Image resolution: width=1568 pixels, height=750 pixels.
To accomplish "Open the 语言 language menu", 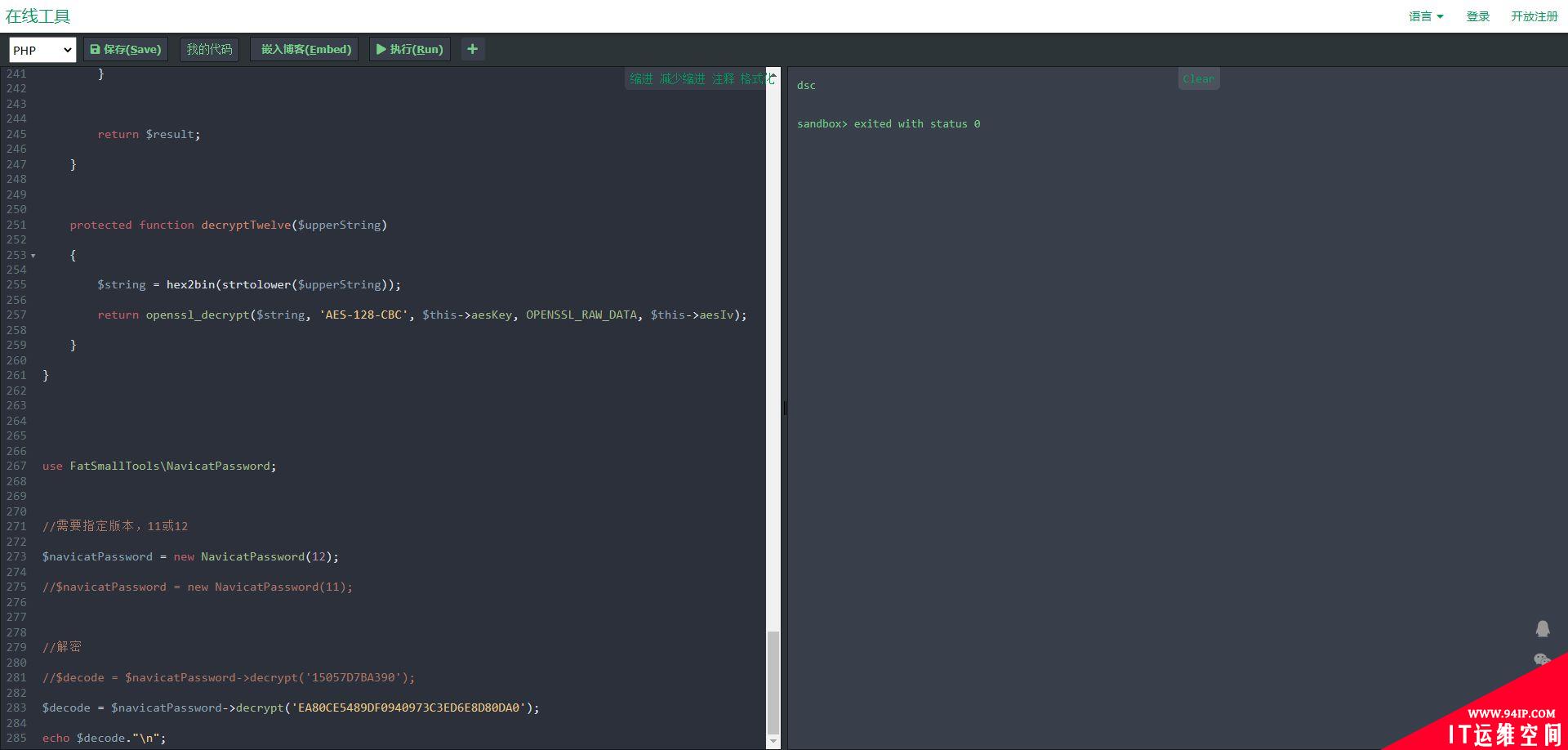I will coord(1426,16).
